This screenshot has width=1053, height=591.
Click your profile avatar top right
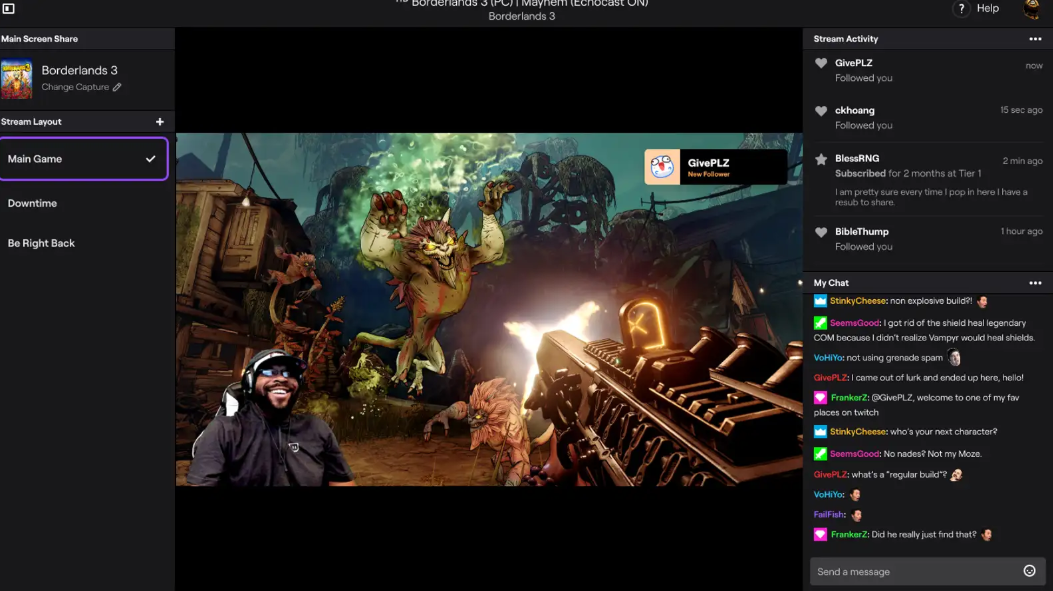[x=1031, y=10]
